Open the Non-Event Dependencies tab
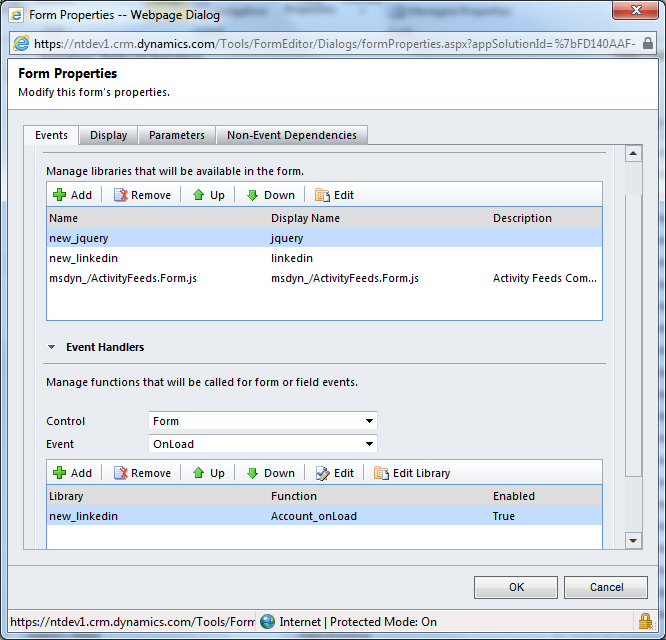 [x=292, y=135]
